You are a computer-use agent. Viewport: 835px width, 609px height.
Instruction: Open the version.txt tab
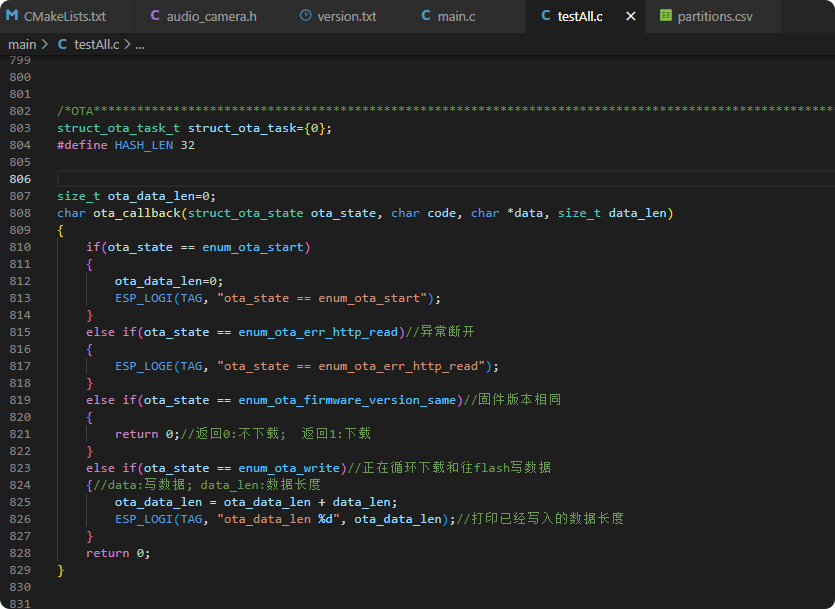[346, 16]
